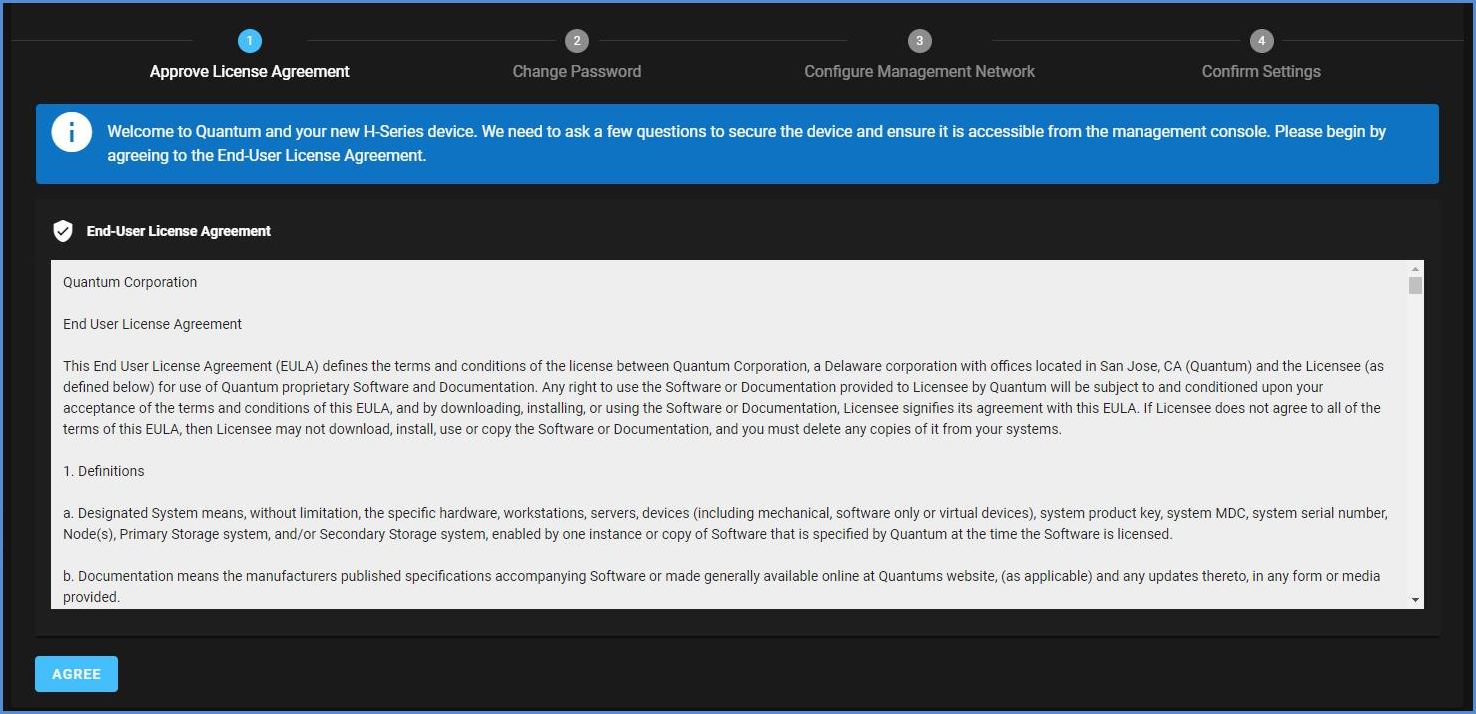The image size is (1476, 714).
Task: Click the step 2 circle indicator
Action: coord(576,41)
